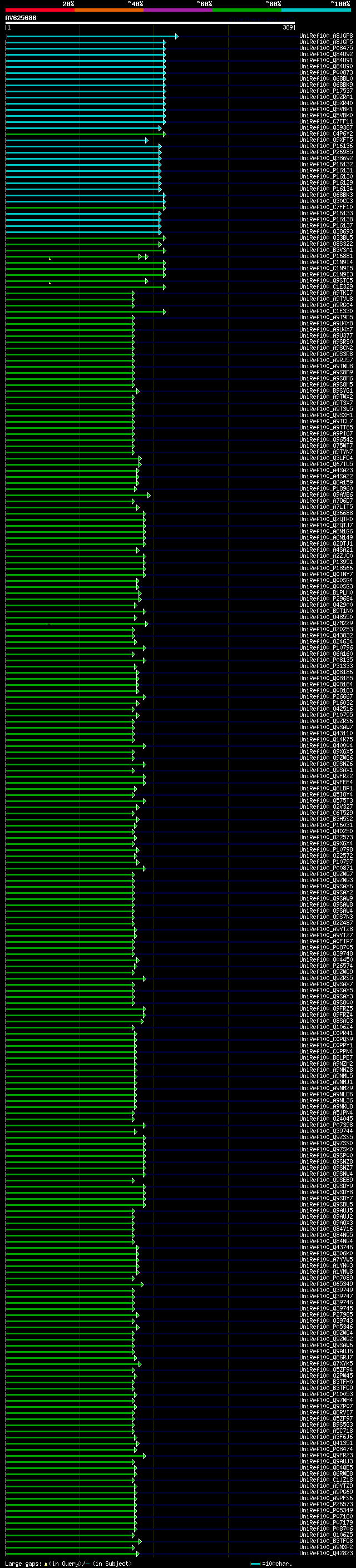The height and width of the screenshot is (1568, 356).
Task: Open hit UniRef100_Q38693
Action: [326, 231]
